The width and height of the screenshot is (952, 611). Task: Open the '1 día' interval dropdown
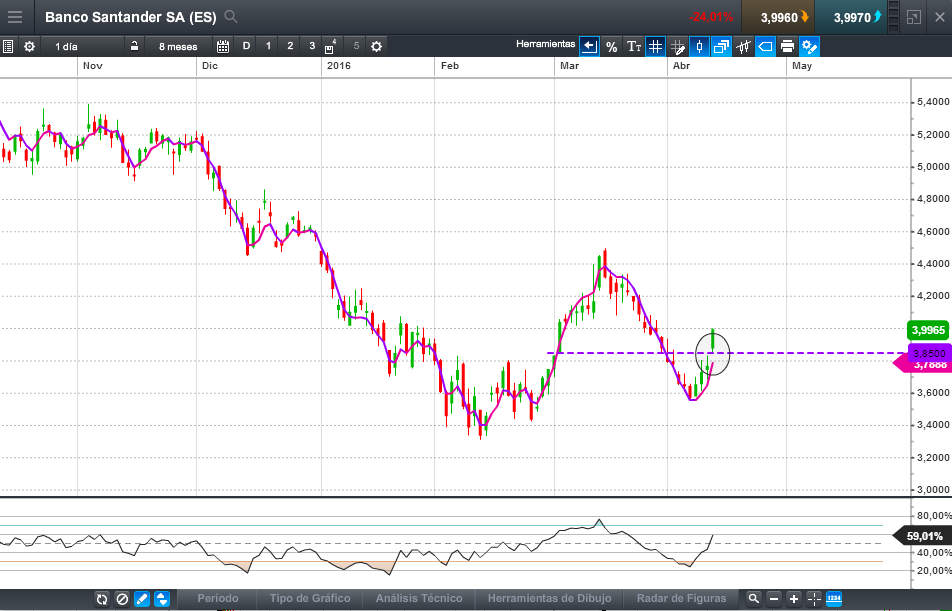[x=66, y=46]
